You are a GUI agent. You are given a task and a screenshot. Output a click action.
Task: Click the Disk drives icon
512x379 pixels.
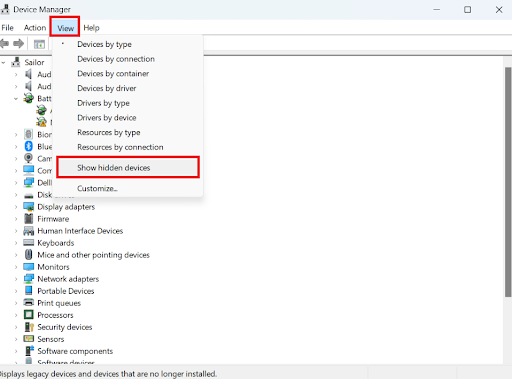click(x=29, y=195)
